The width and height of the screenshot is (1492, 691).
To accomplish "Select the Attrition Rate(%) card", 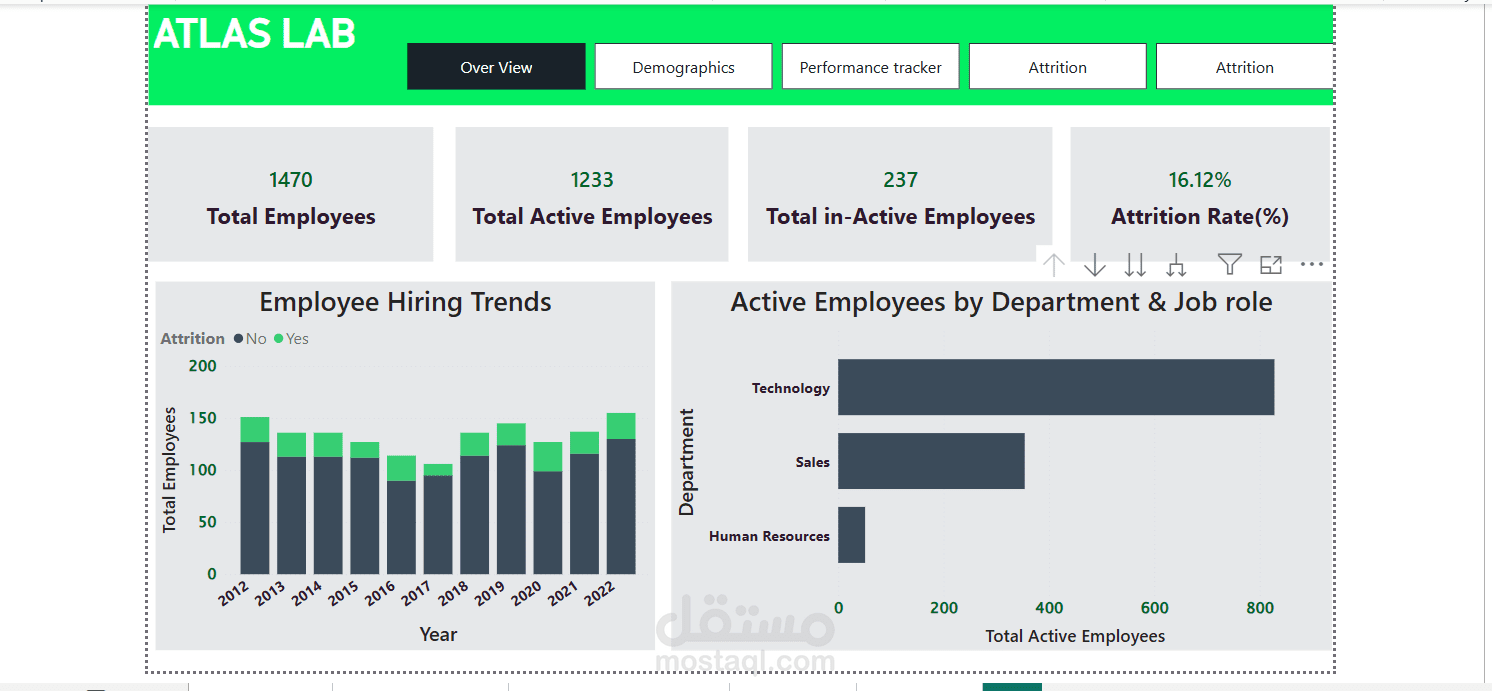I will coord(1200,194).
